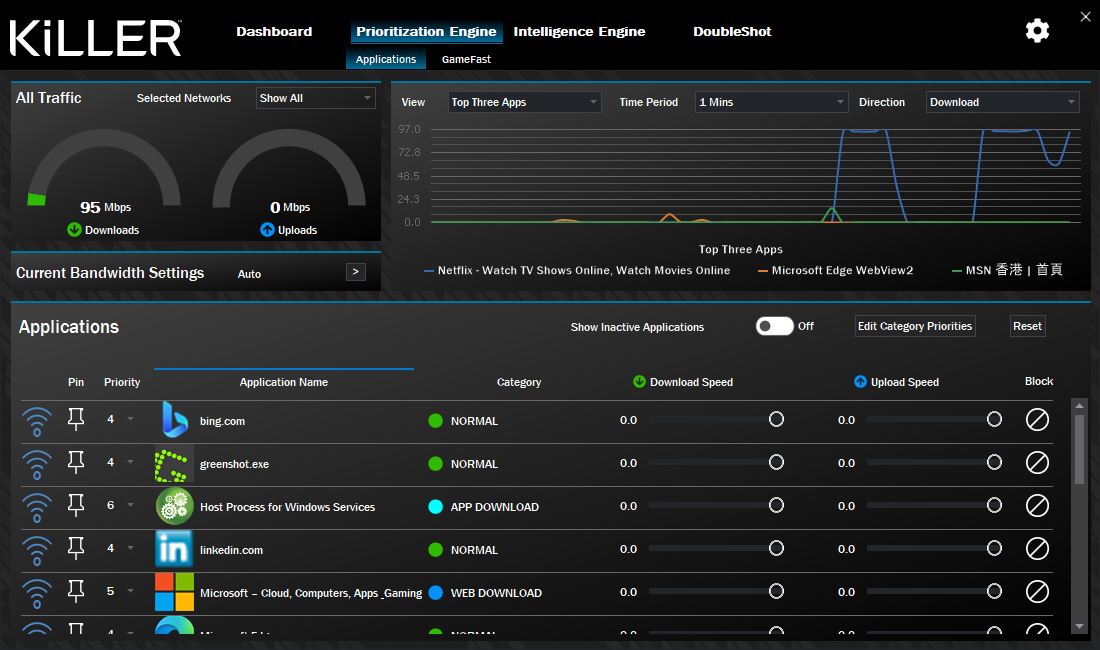Click Host Process for Windows Services icon
The width and height of the screenshot is (1100, 650).
[x=174, y=506]
